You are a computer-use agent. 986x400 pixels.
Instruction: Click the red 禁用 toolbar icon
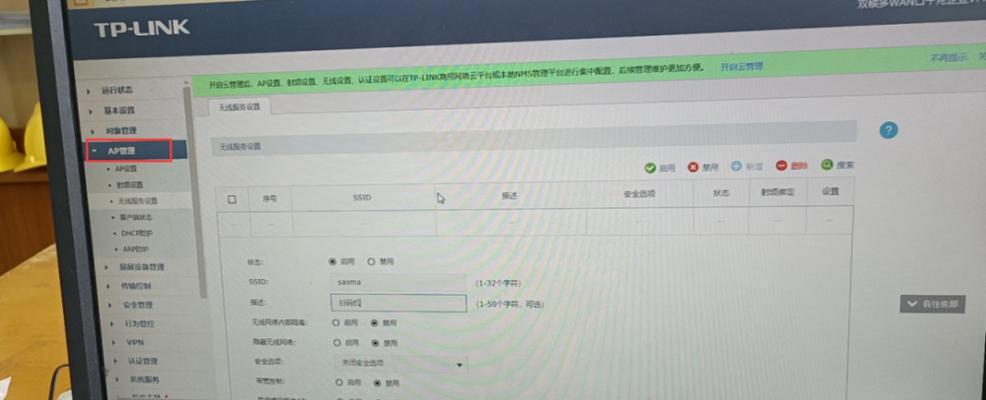tap(693, 167)
